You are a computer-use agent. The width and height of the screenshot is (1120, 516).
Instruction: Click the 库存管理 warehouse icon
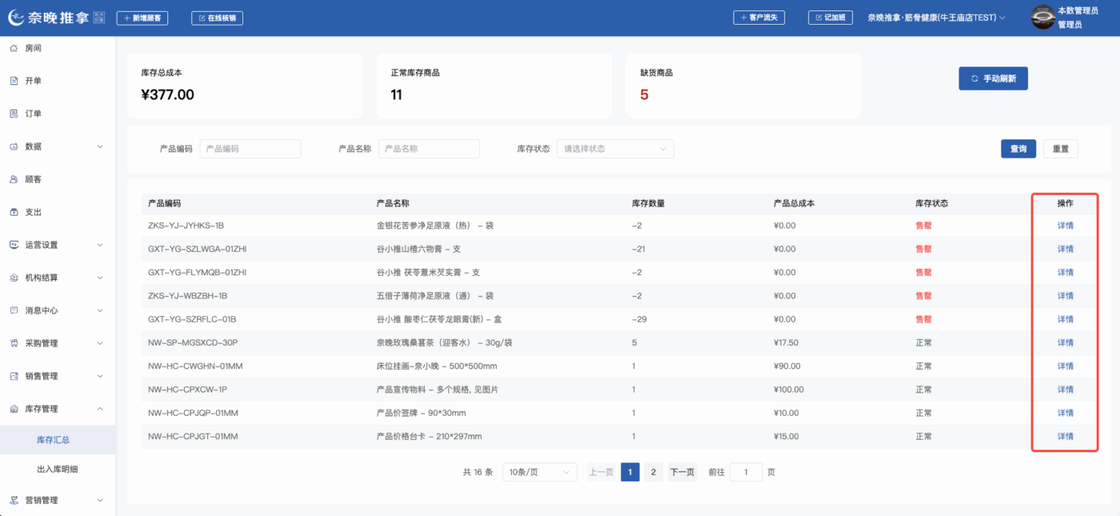point(14,409)
